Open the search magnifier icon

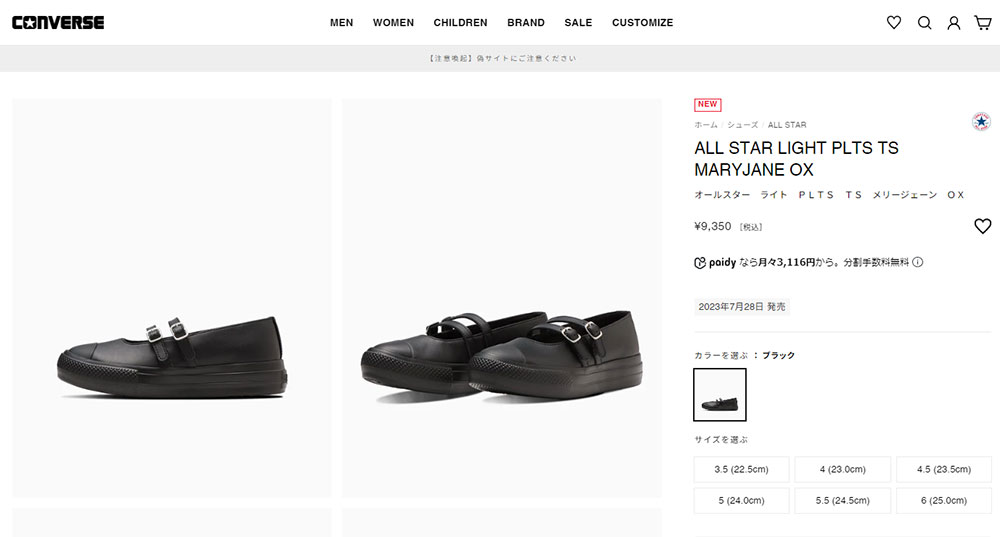(x=924, y=23)
